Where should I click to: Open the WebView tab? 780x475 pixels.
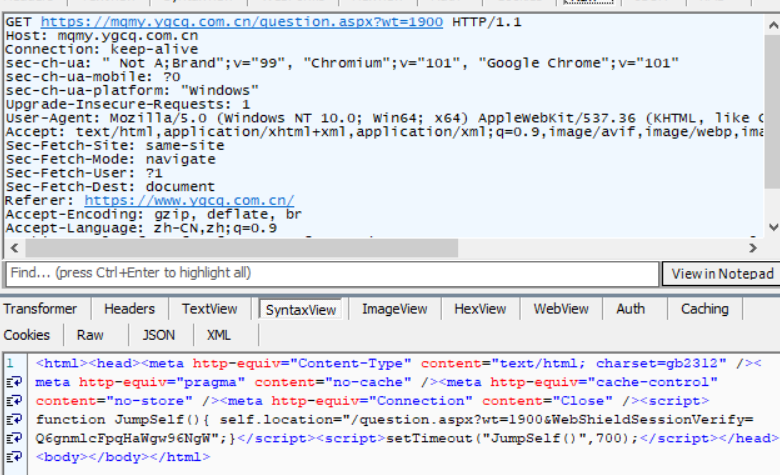(x=561, y=309)
